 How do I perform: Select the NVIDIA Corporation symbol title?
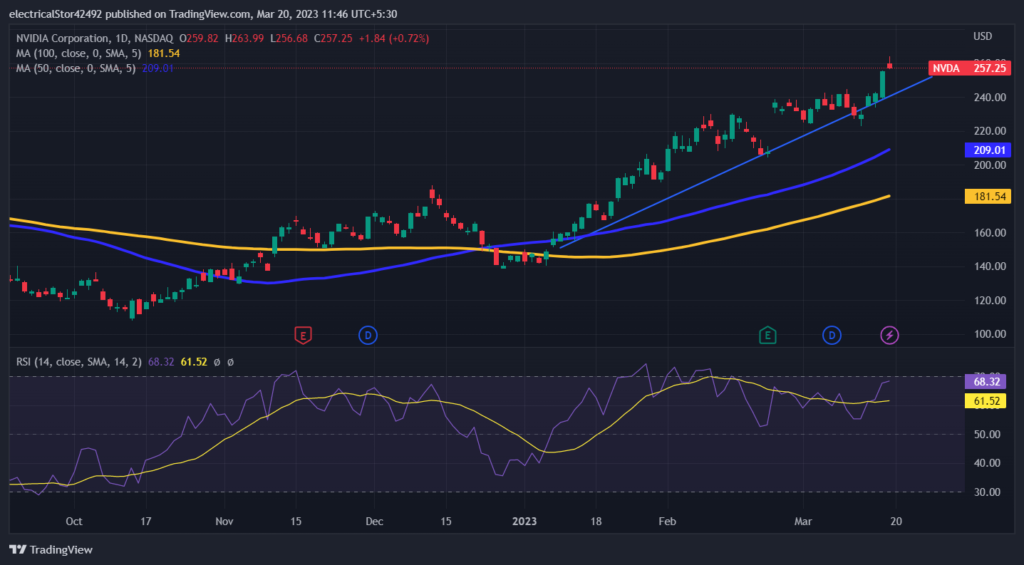[x=96, y=39]
